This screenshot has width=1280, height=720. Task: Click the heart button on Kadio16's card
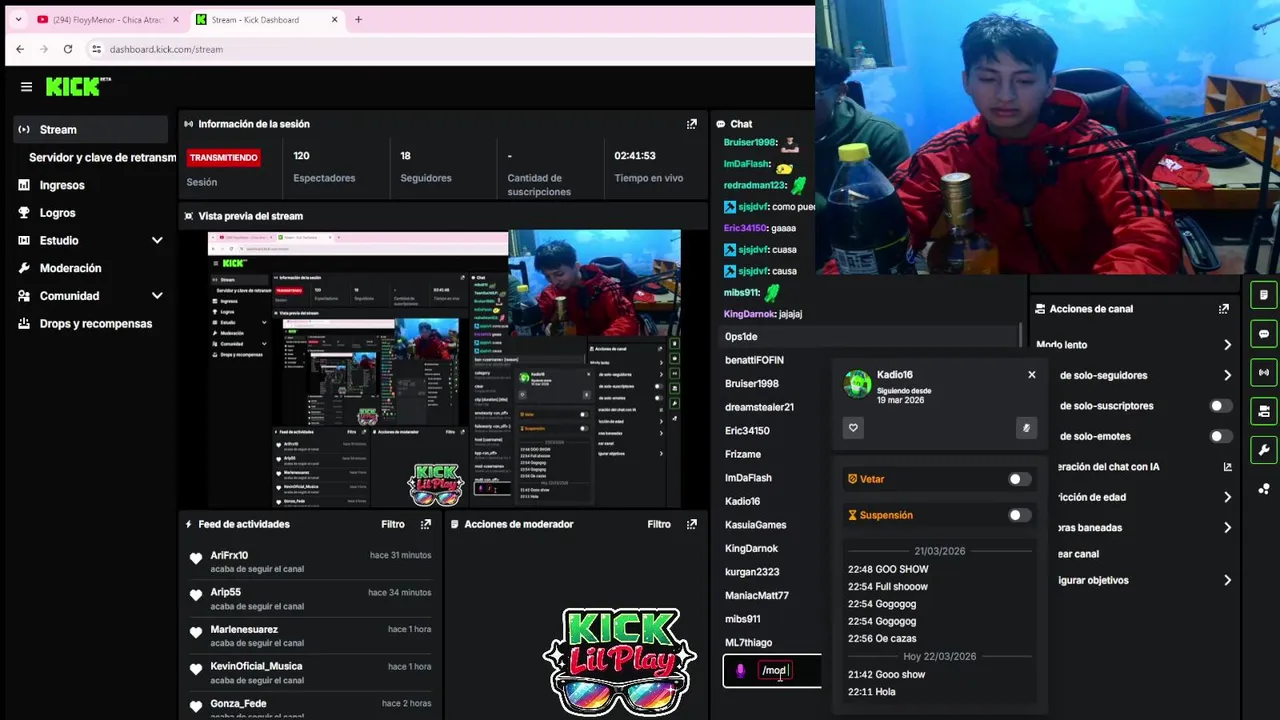click(853, 428)
